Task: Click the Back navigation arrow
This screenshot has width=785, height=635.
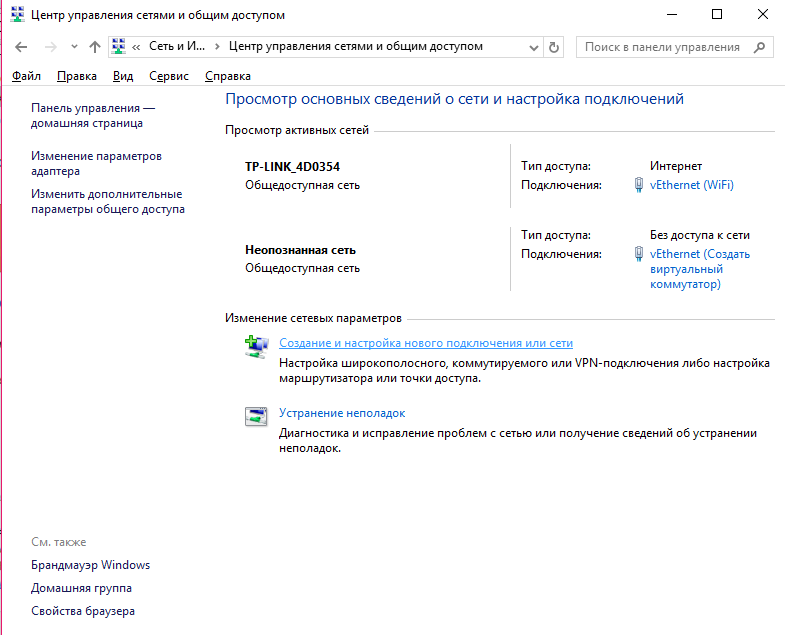Action: [x=21, y=47]
